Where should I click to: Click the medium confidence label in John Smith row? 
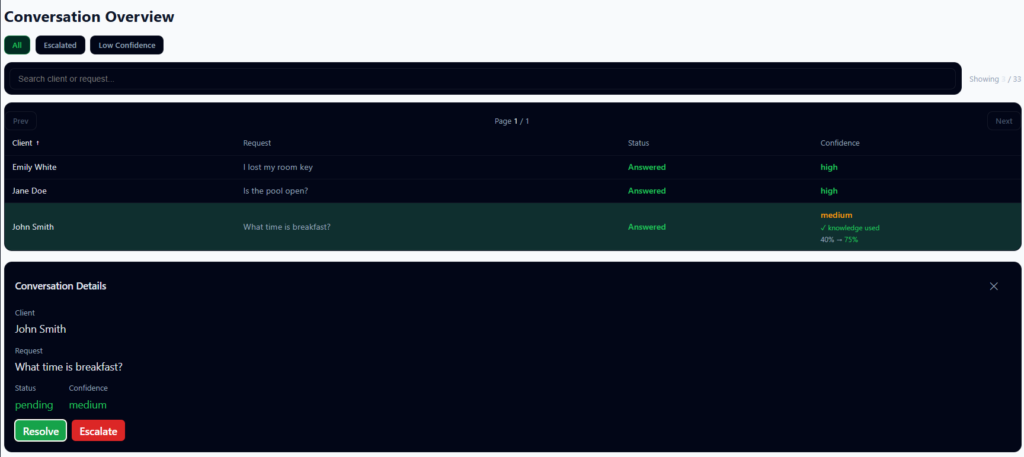pos(836,215)
